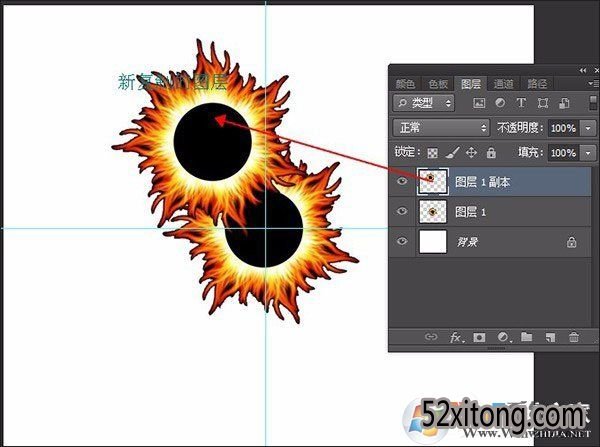Click 填充 100% value field
This screenshot has width=600, height=447.
pos(564,153)
